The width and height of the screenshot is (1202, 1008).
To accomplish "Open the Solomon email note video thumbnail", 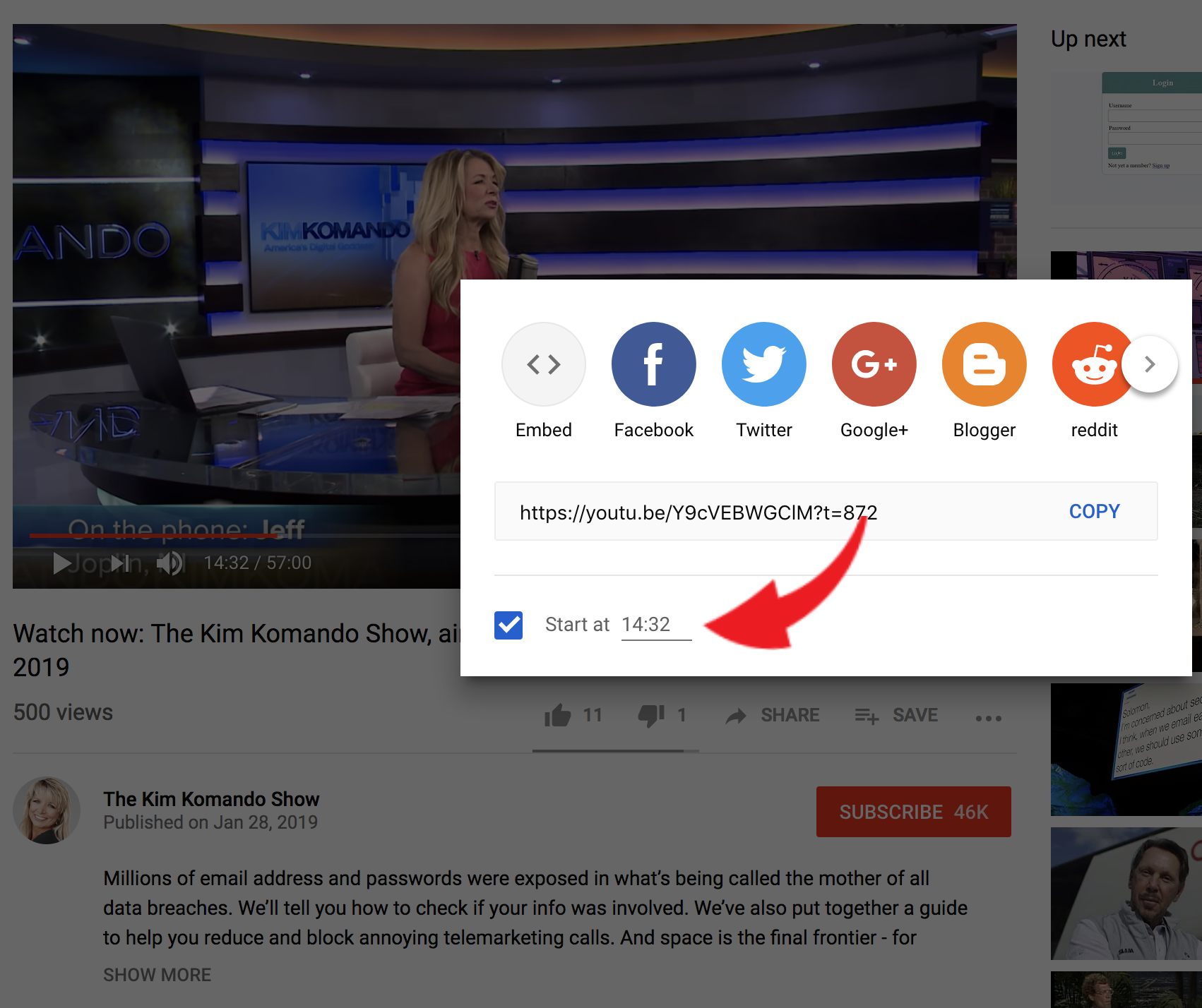I will (x=1126, y=749).
